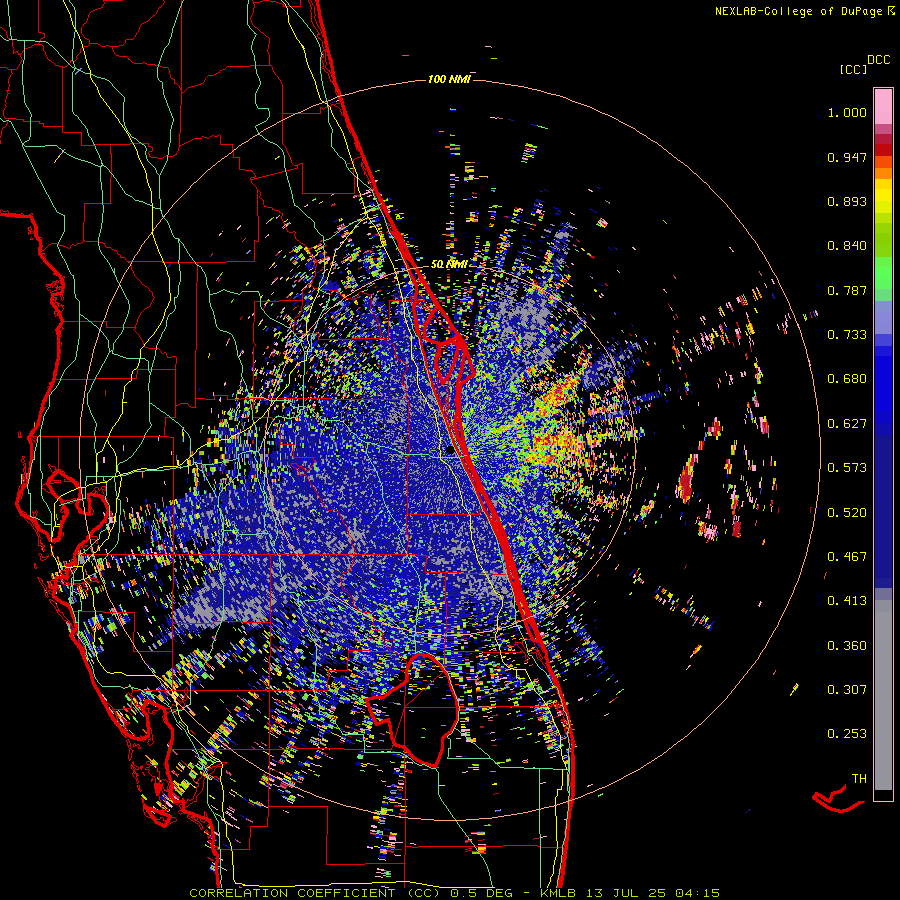Click the 0.733 legend value
900x900 pixels.
click(x=847, y=335)
